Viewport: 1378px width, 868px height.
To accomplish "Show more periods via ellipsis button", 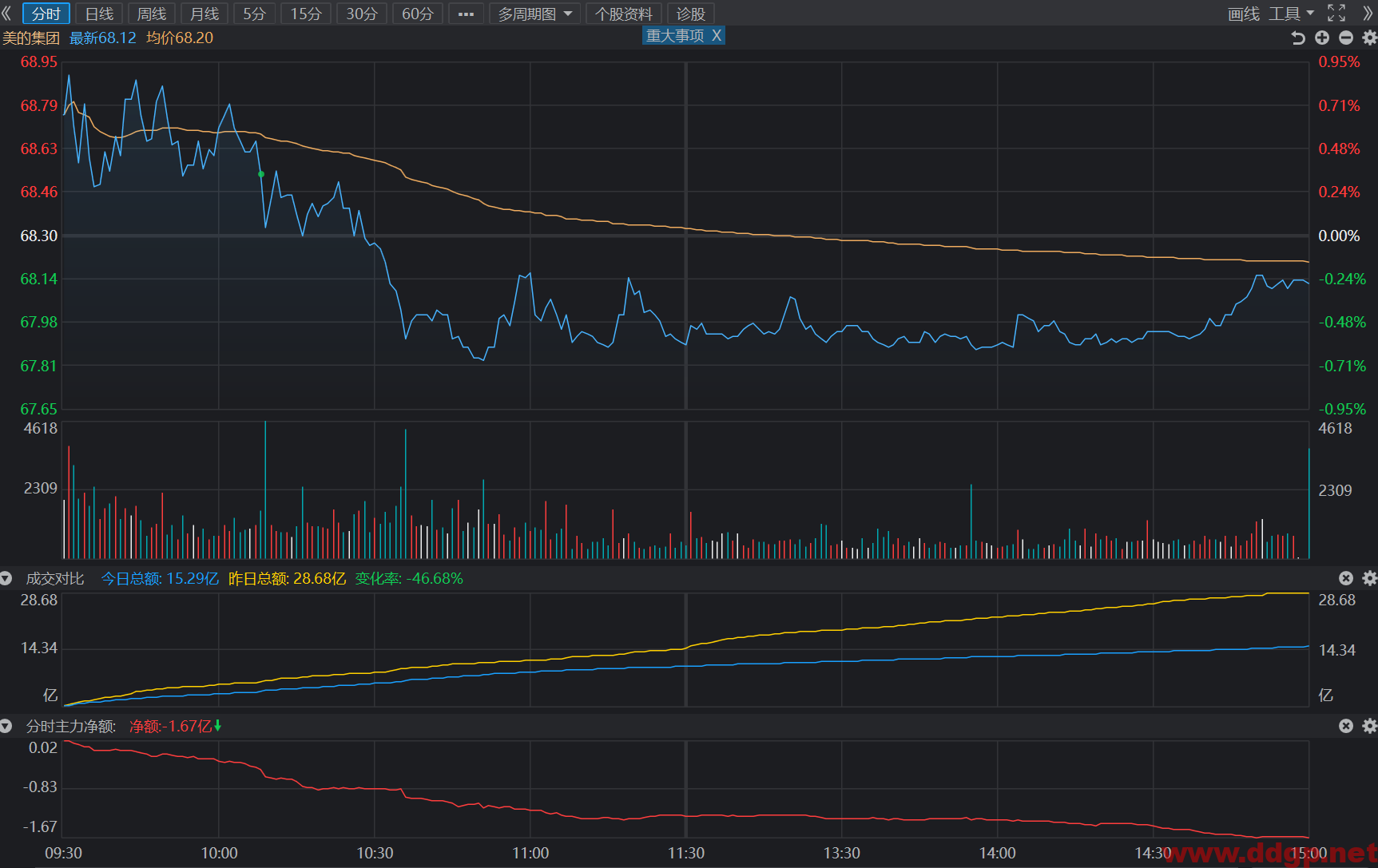I will 466,14.
